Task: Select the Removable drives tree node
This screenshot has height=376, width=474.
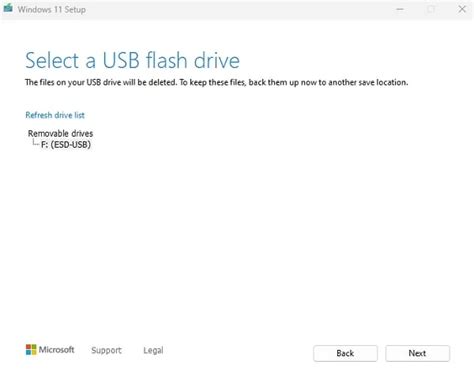Action: click(x=60, y=133)
